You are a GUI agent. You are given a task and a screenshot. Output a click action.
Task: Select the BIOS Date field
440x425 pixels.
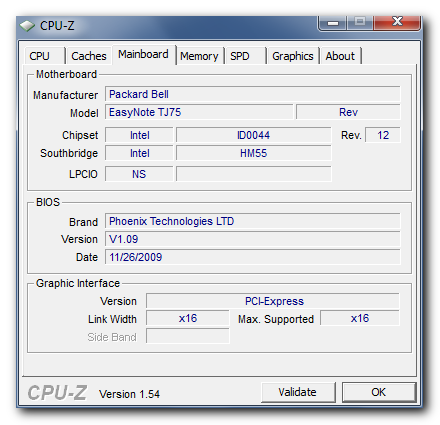[253, 257]
